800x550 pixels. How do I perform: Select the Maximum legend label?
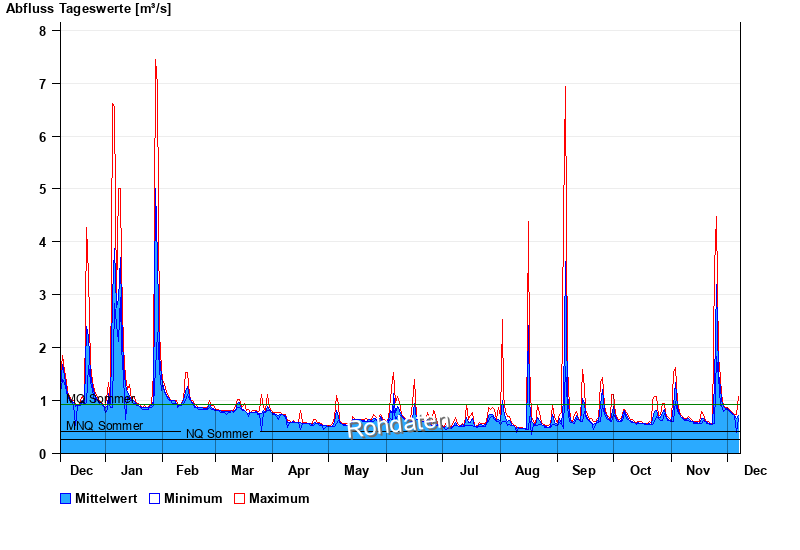pos(279,499)
